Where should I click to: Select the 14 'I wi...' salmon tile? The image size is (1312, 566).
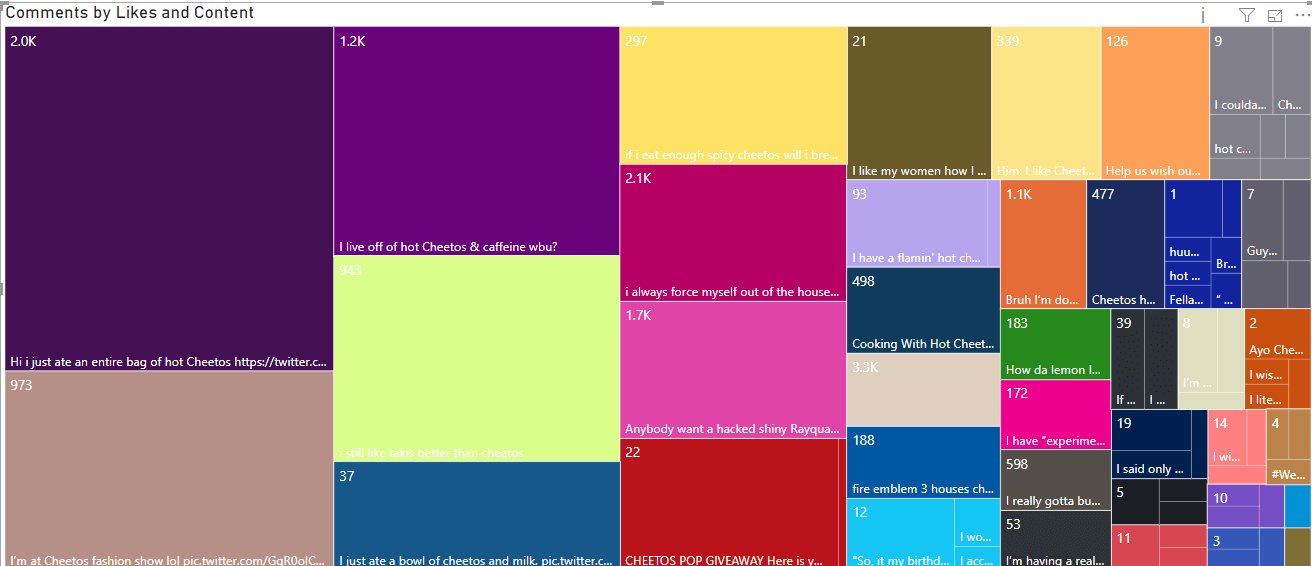tap(1227, 438)
